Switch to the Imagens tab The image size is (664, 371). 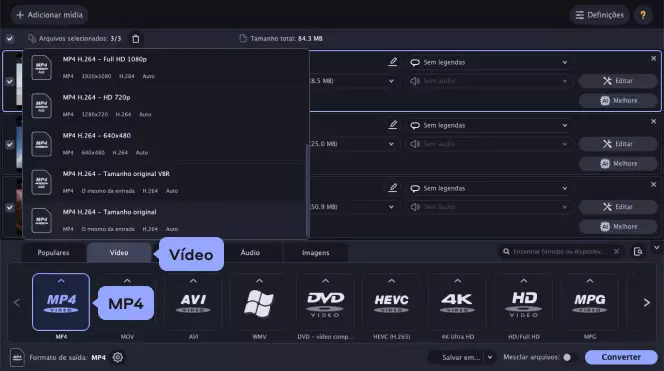tap(315, 252)
